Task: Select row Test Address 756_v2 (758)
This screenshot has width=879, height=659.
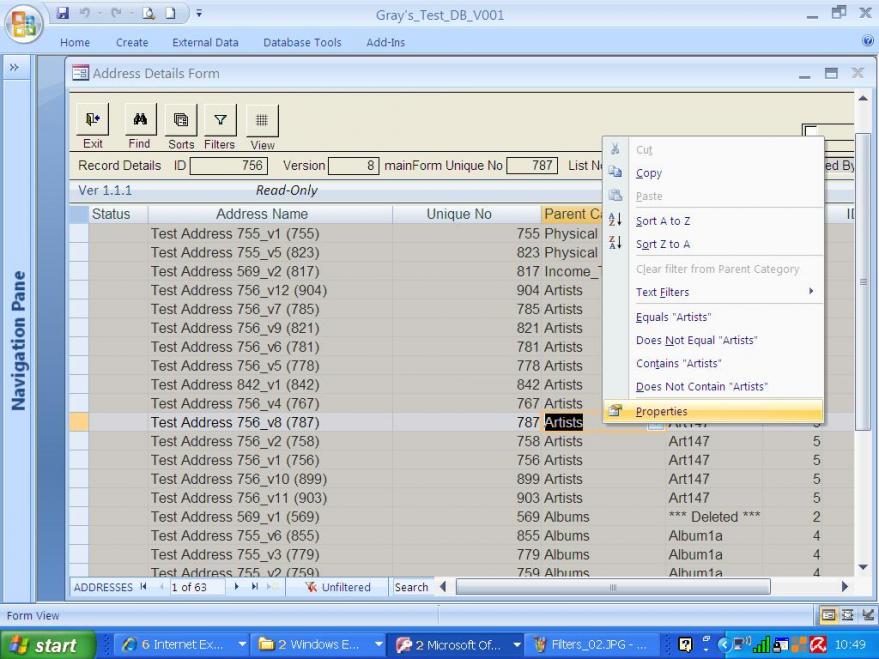Action: [x=235, y=441]
